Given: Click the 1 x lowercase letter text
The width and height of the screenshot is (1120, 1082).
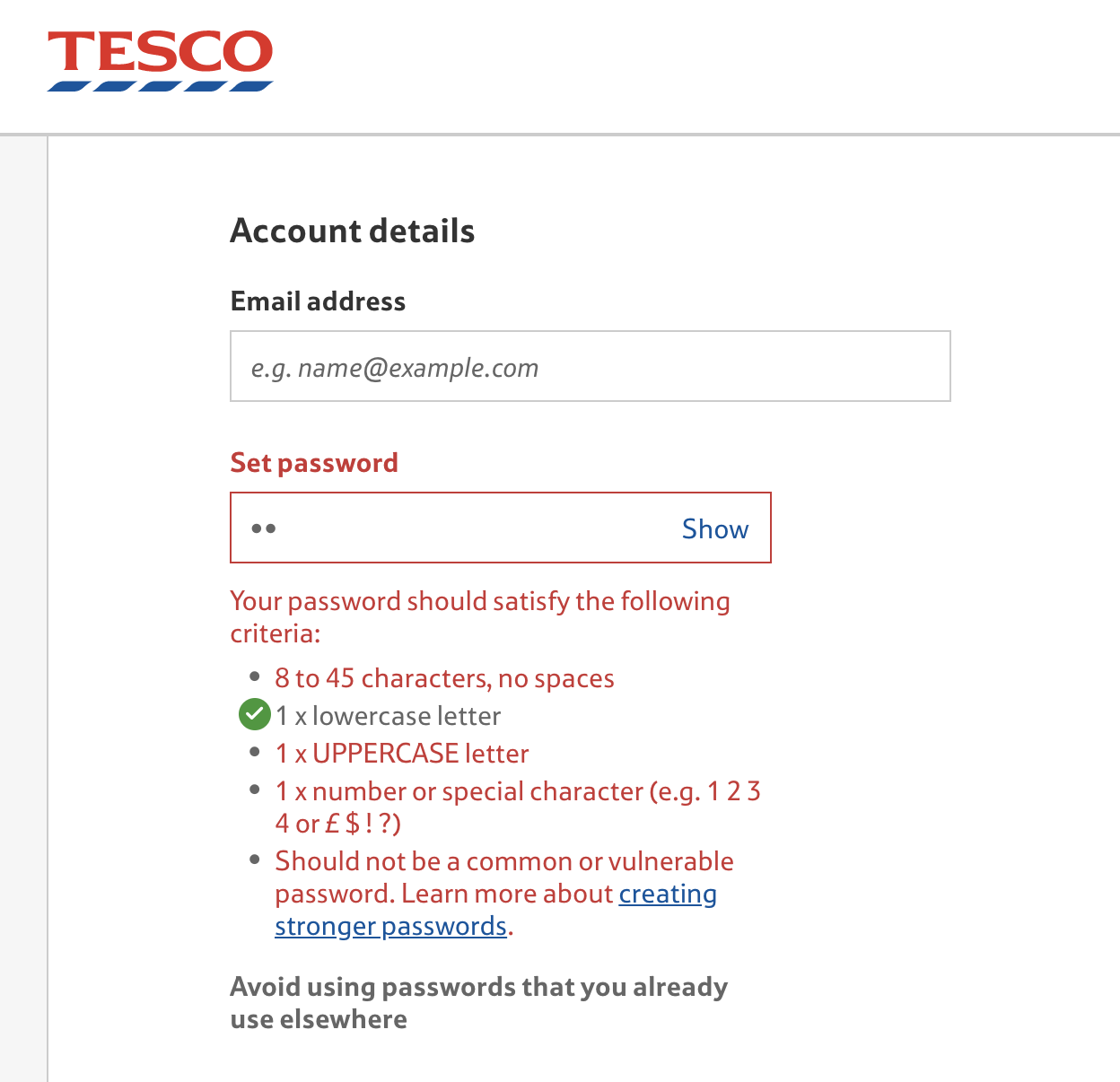Looking at the screenshot, I should pos(388,716).
